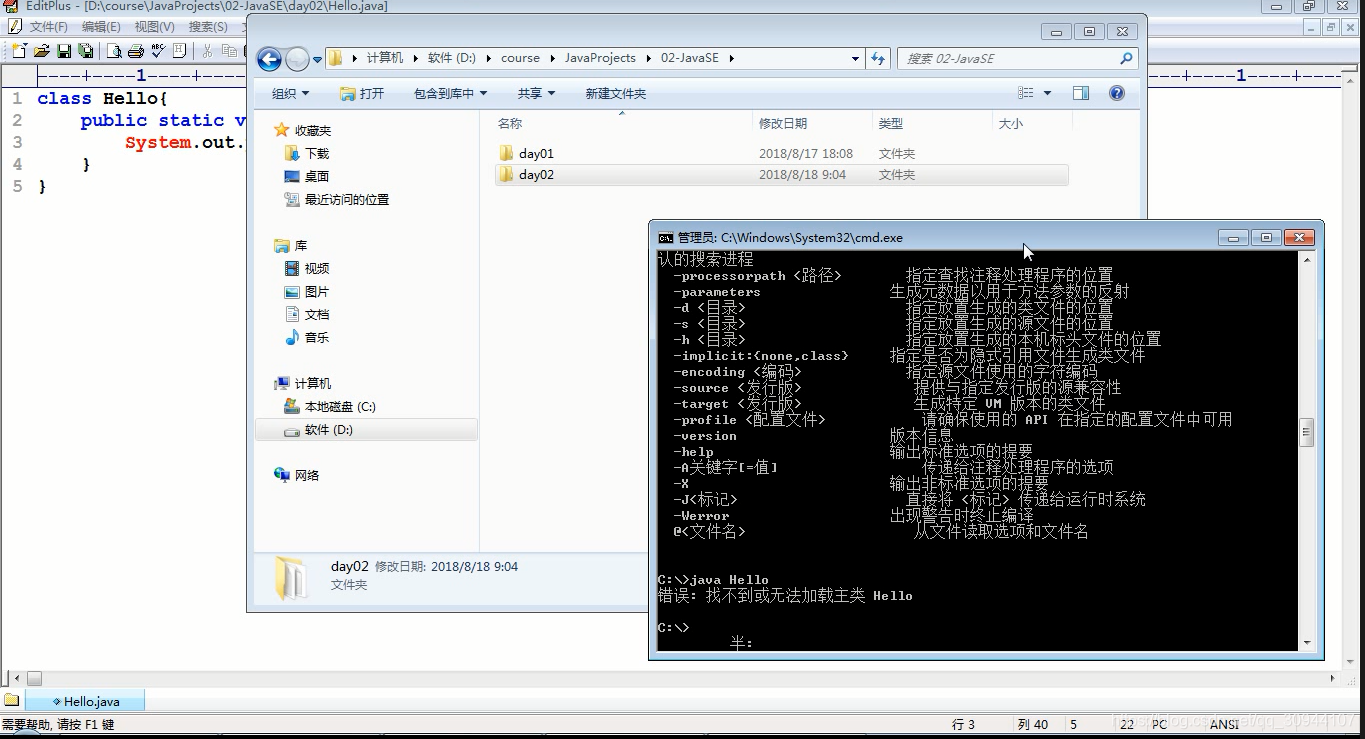This screenshot has height=739, width=1365.
Task: Click the Explorer Forward arrow button
Action: pyautogui.click(x=297, y=59)
